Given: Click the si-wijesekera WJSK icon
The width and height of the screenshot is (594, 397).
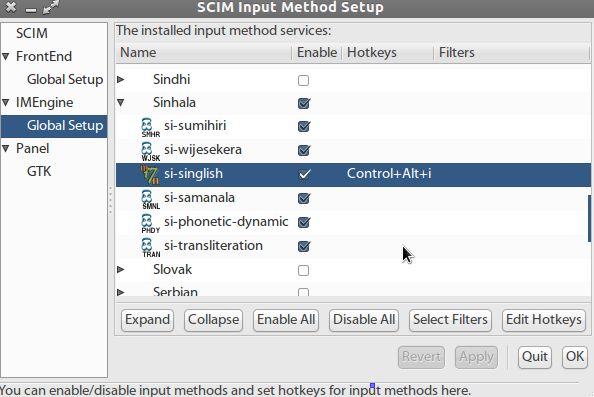Looking at the screenshot, I should pos(150,151).
